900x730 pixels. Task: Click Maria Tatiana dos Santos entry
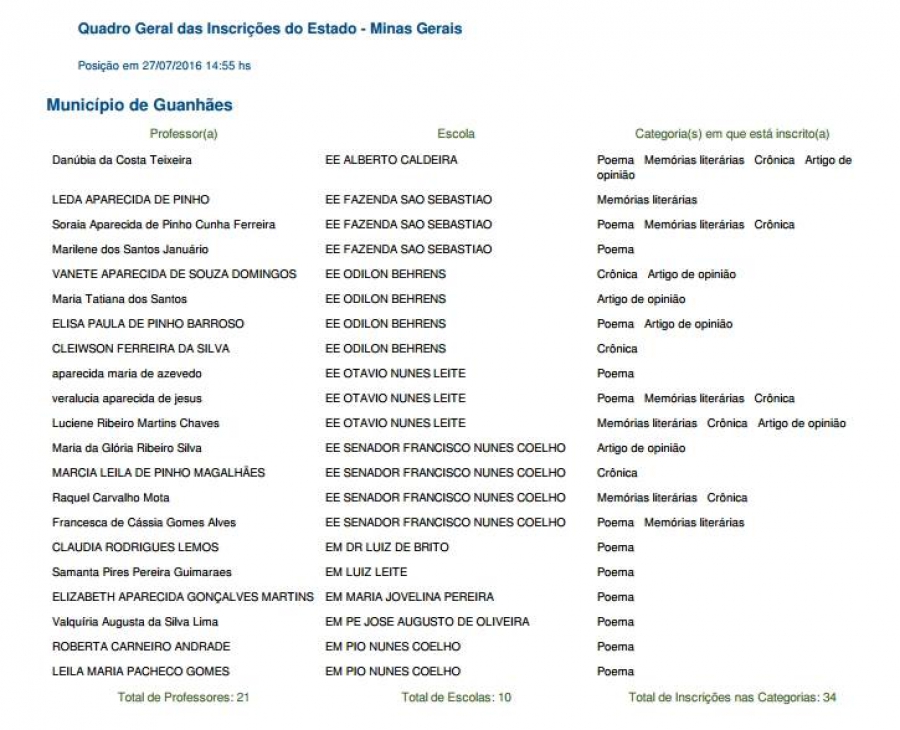(x=119, y=299)
